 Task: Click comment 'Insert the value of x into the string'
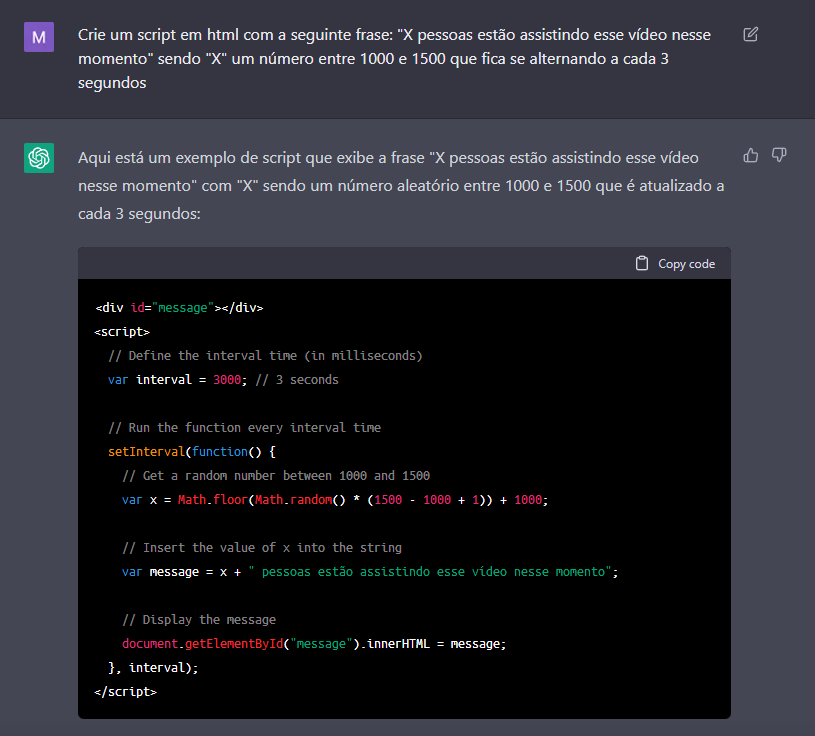(262, 547)
